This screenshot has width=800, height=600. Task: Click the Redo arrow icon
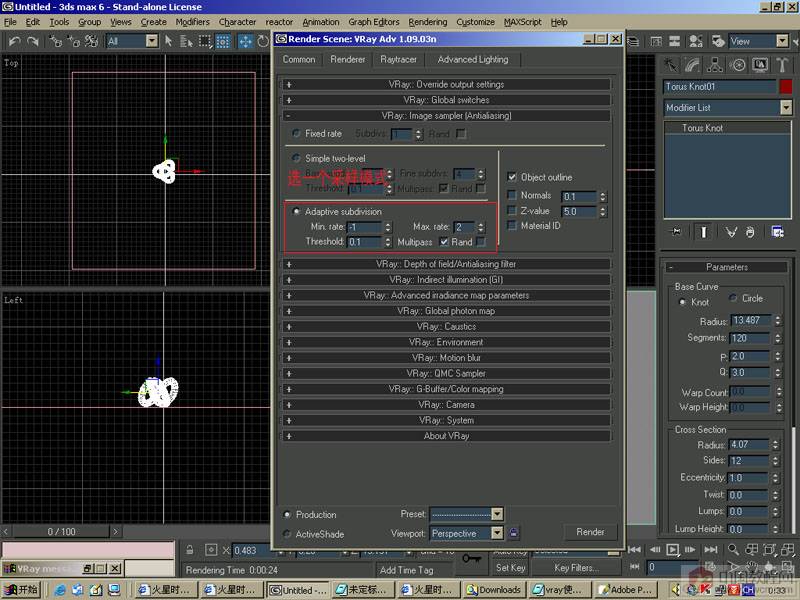pos(33,41)
